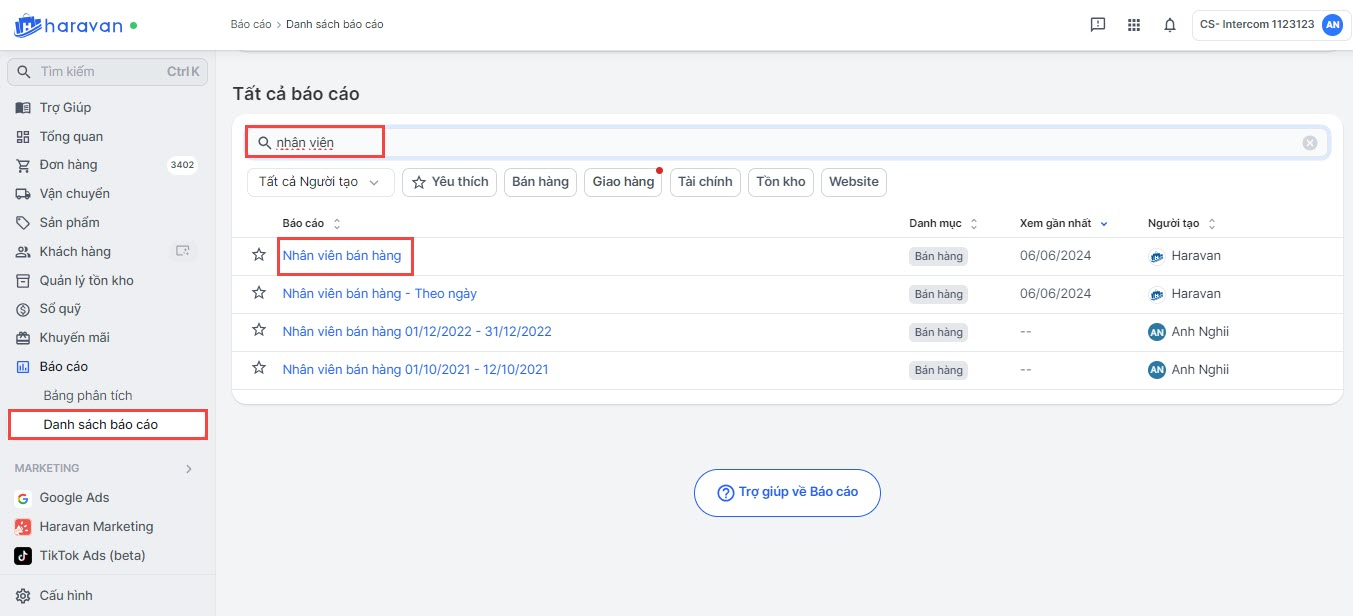Open the apps grid icon

click(x=1133, y=25)
